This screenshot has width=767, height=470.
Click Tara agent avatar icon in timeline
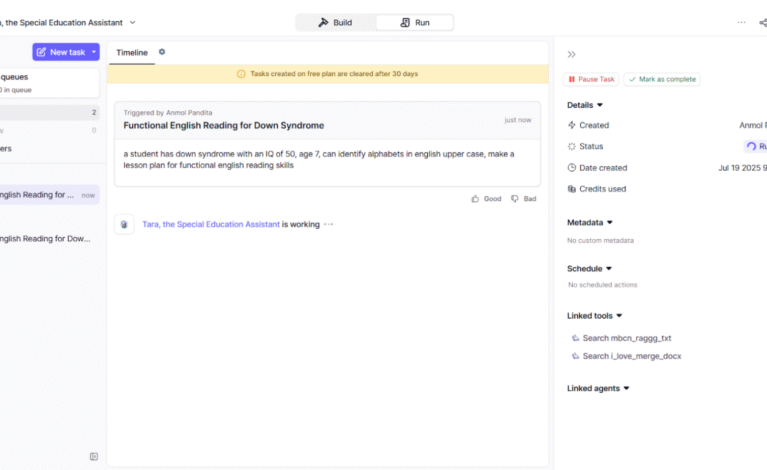tap(124, 224)
